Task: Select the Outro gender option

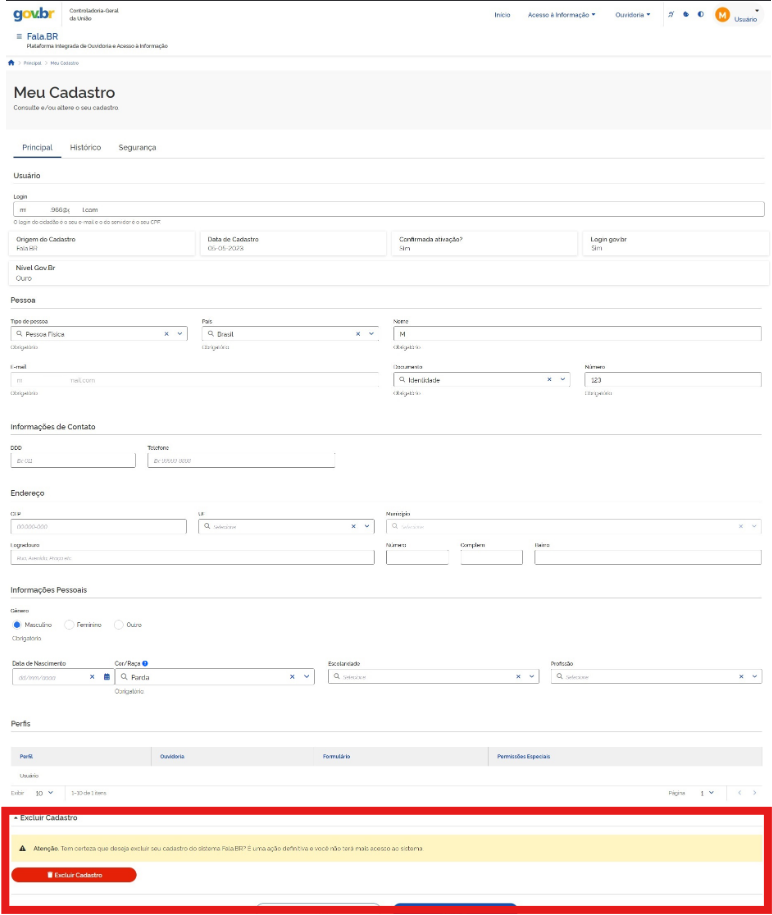Action: [119, 624]
